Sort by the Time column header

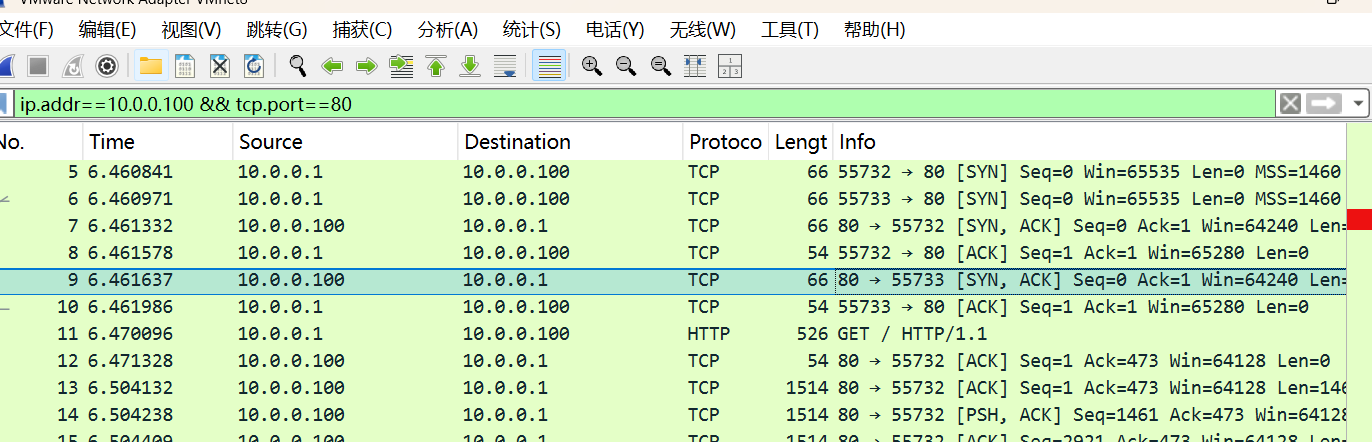(x=157, y=142)
